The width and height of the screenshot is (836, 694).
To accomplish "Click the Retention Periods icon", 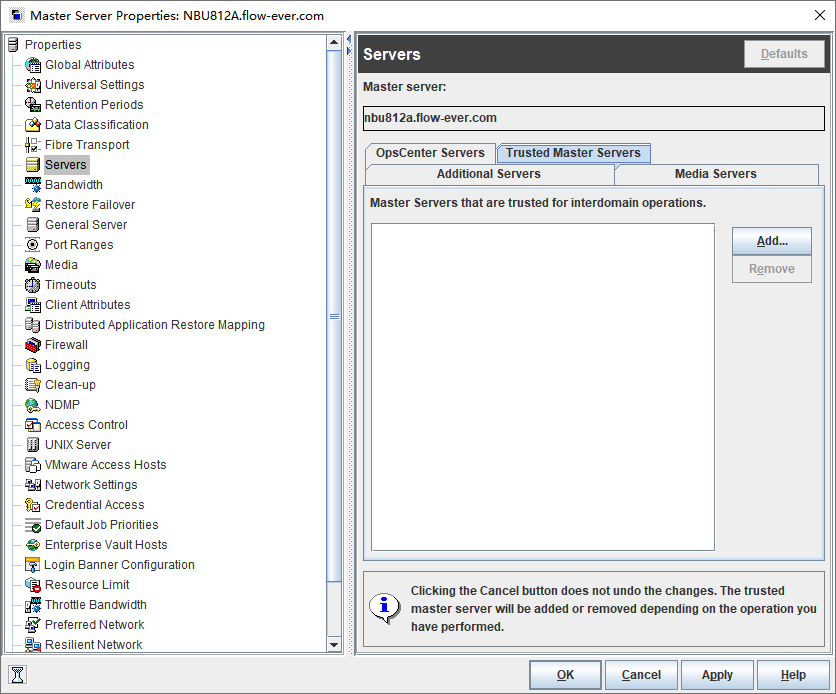I will [33, 105].
